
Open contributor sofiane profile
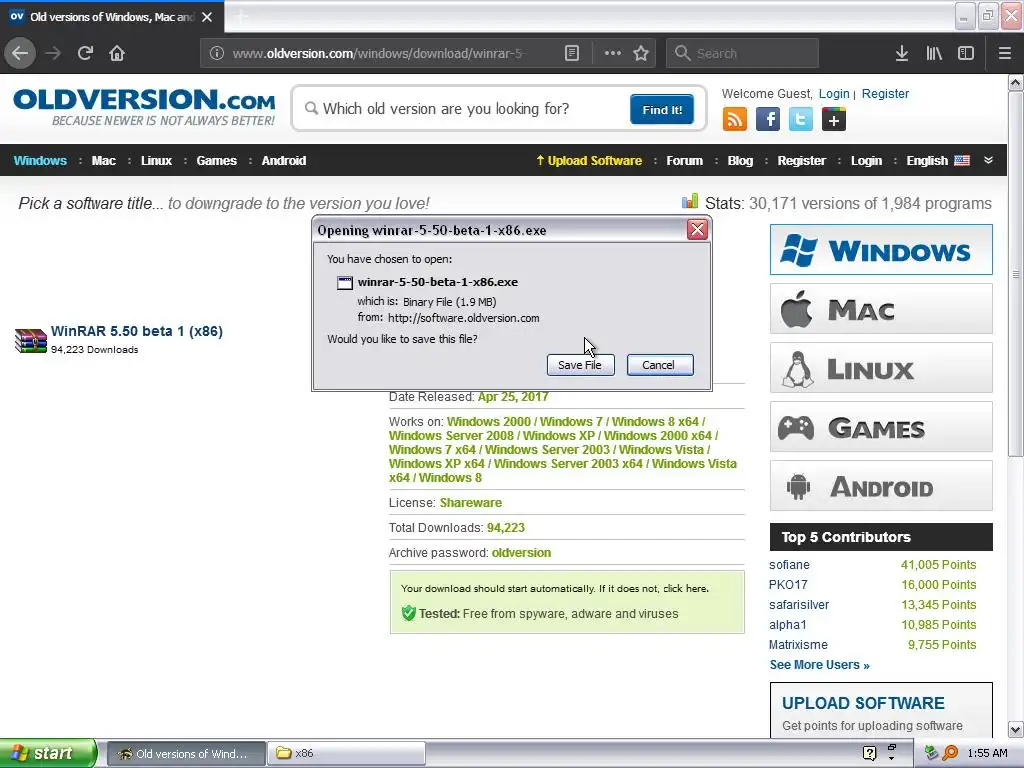tap(789, 565)
